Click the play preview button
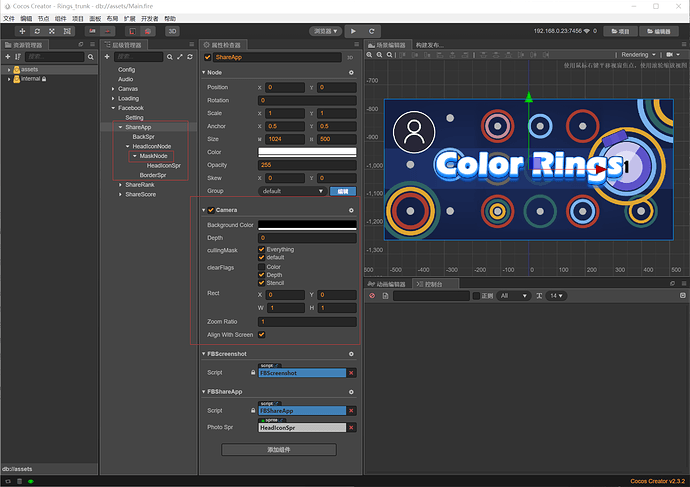 click(353, 31)
